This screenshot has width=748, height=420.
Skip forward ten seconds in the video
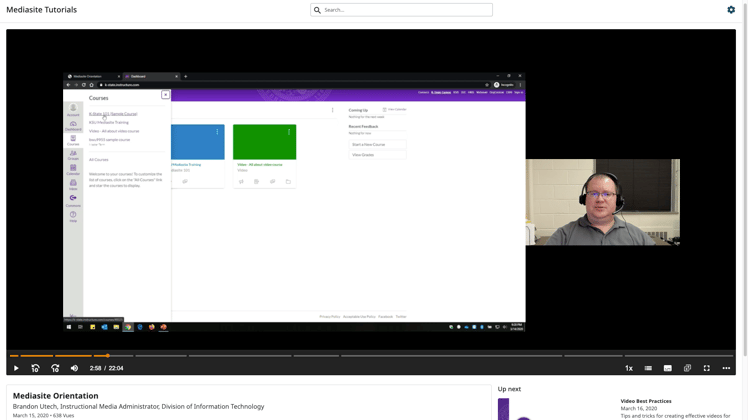[55, 368]
